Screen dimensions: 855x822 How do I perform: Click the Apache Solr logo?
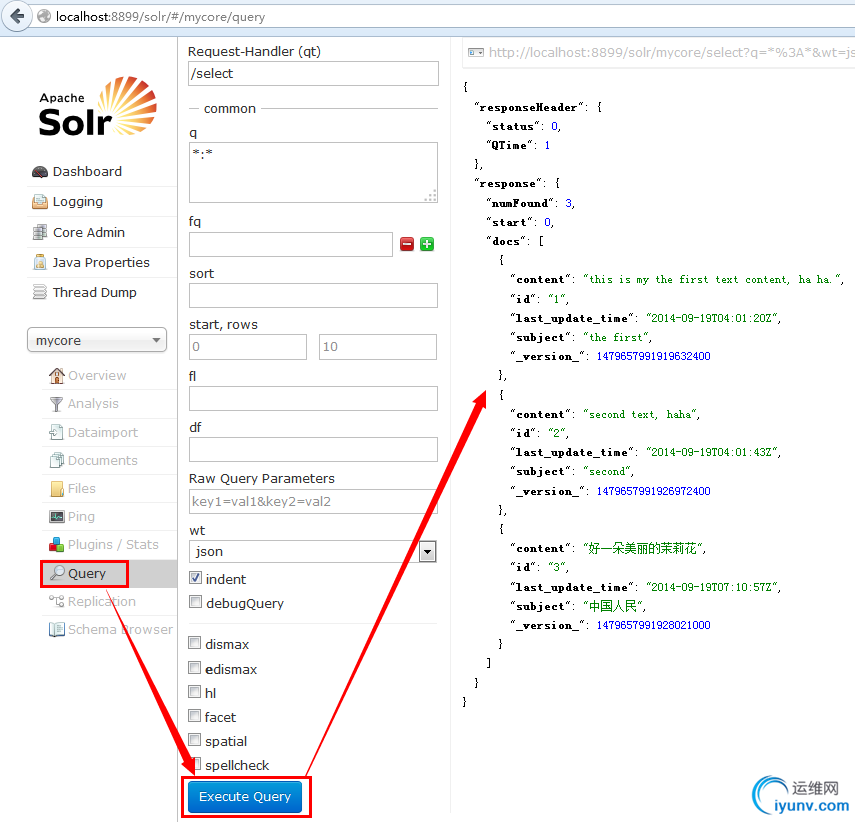98,107
